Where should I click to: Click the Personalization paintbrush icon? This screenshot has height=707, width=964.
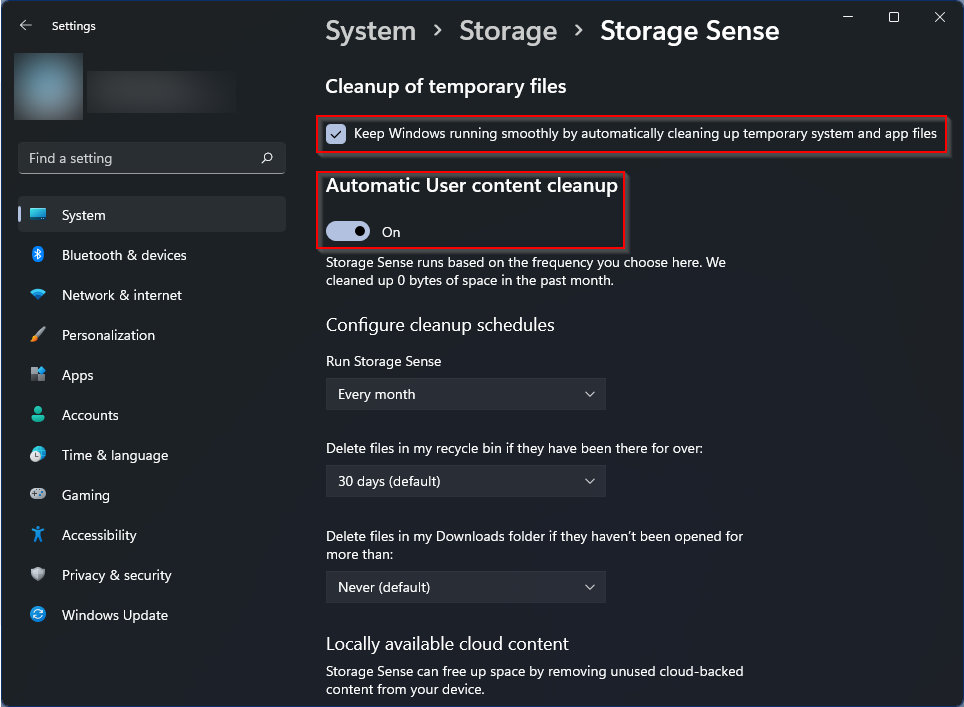(x=38, y=335)
